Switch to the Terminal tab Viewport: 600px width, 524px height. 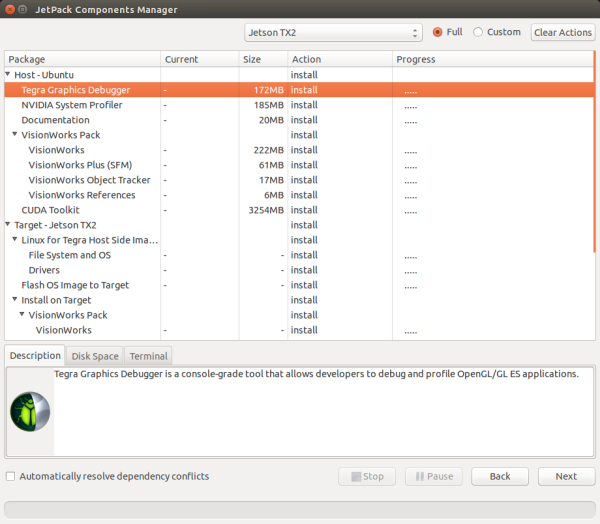[x=148, y=356]
